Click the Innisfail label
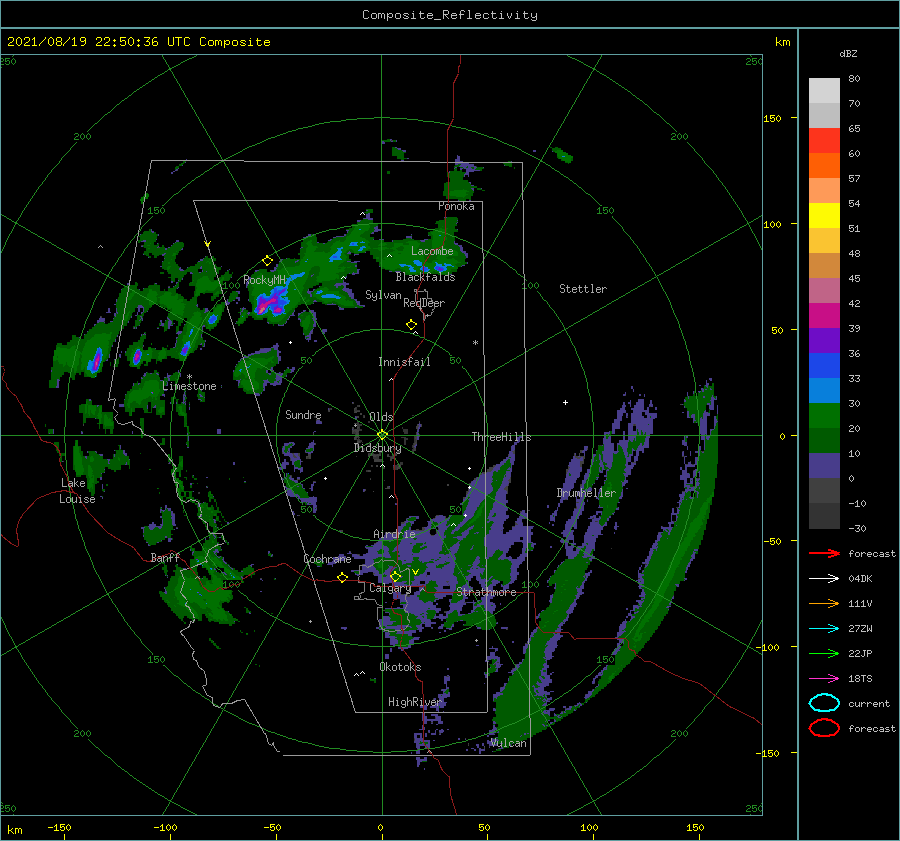Viewport: 900px width, 841px height. click(404, 362)
